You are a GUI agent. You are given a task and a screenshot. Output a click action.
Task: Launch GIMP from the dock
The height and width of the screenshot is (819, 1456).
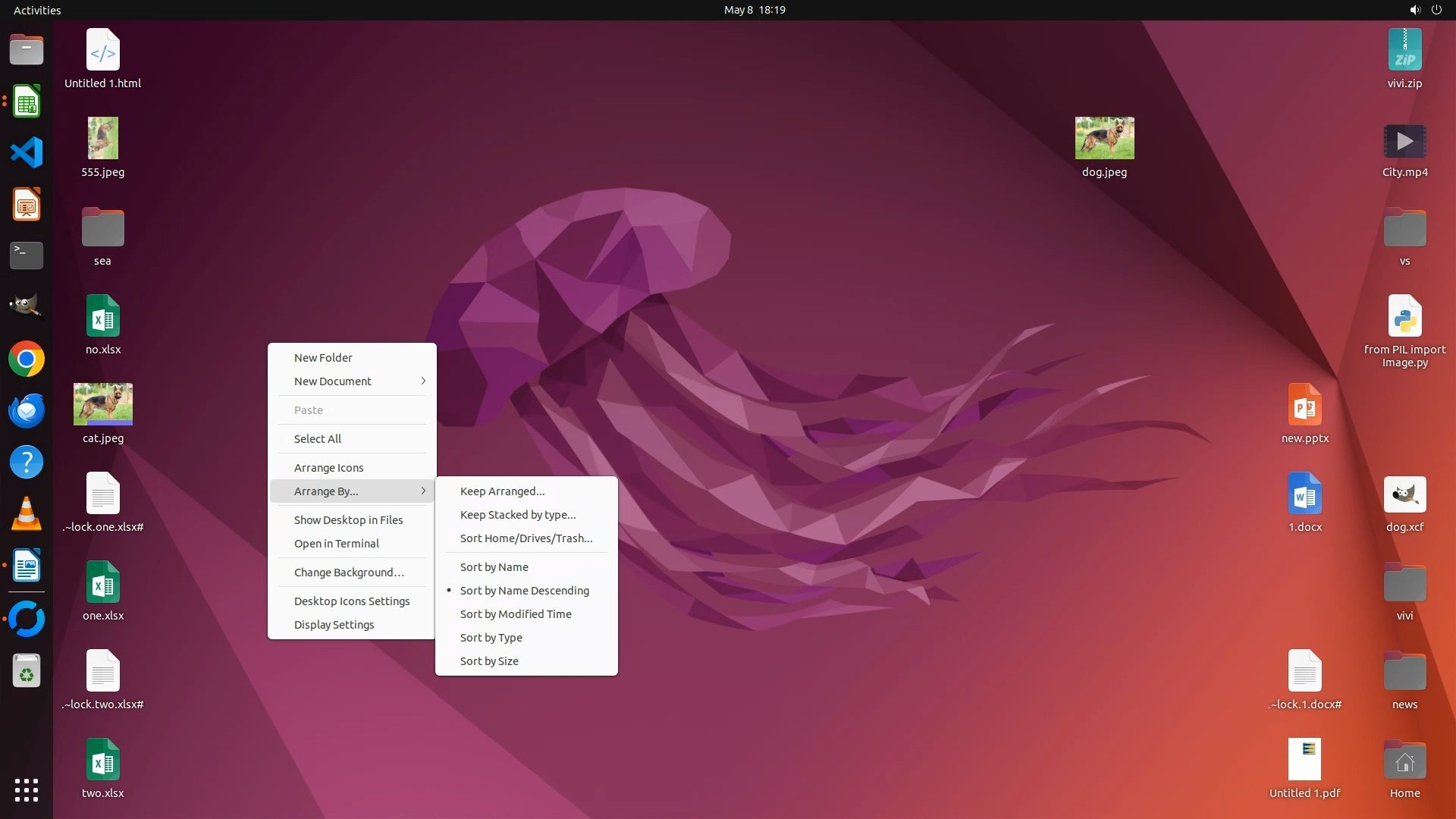(x=27, y=306)
